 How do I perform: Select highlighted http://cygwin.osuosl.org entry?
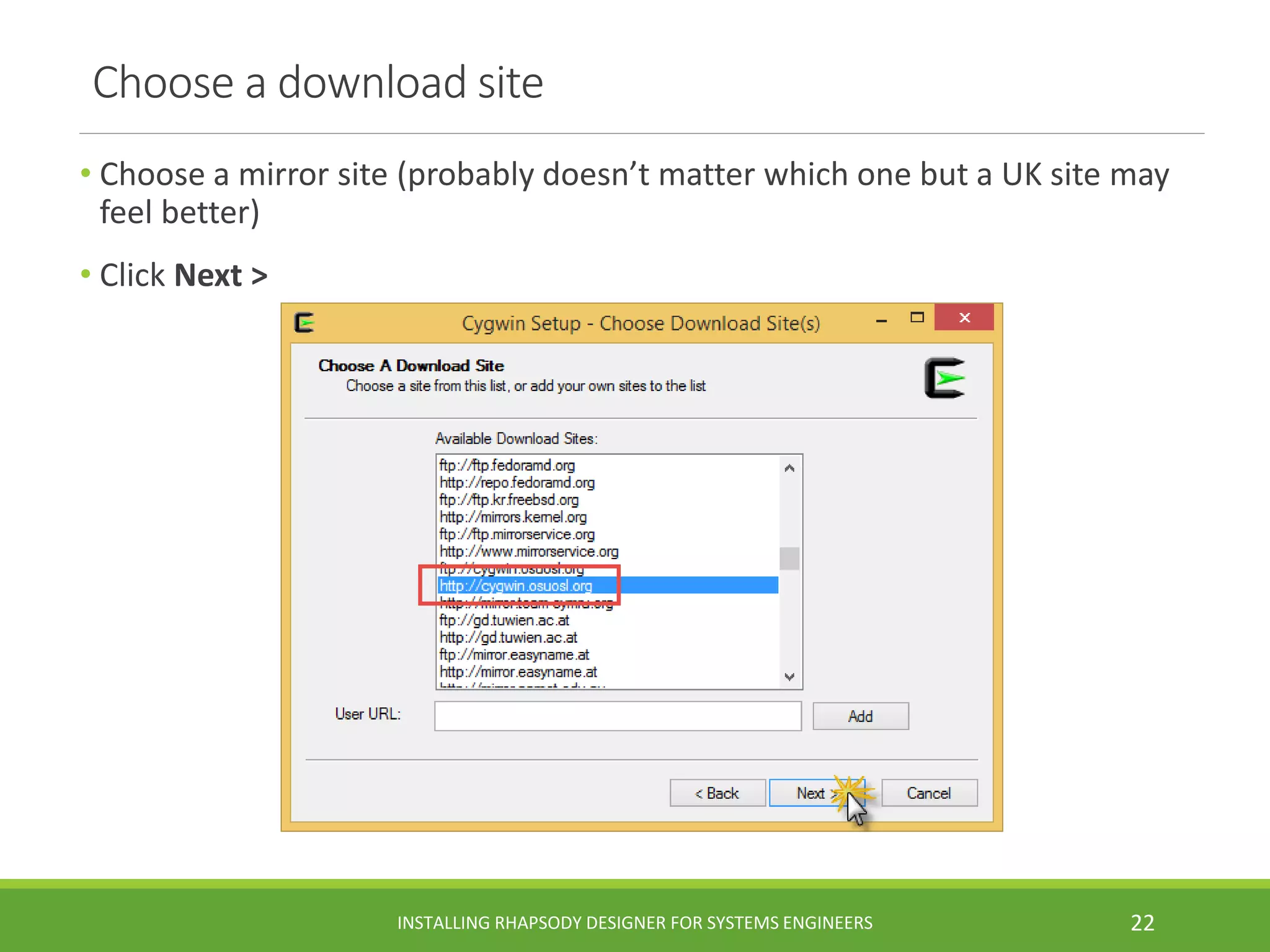point(608,586)
